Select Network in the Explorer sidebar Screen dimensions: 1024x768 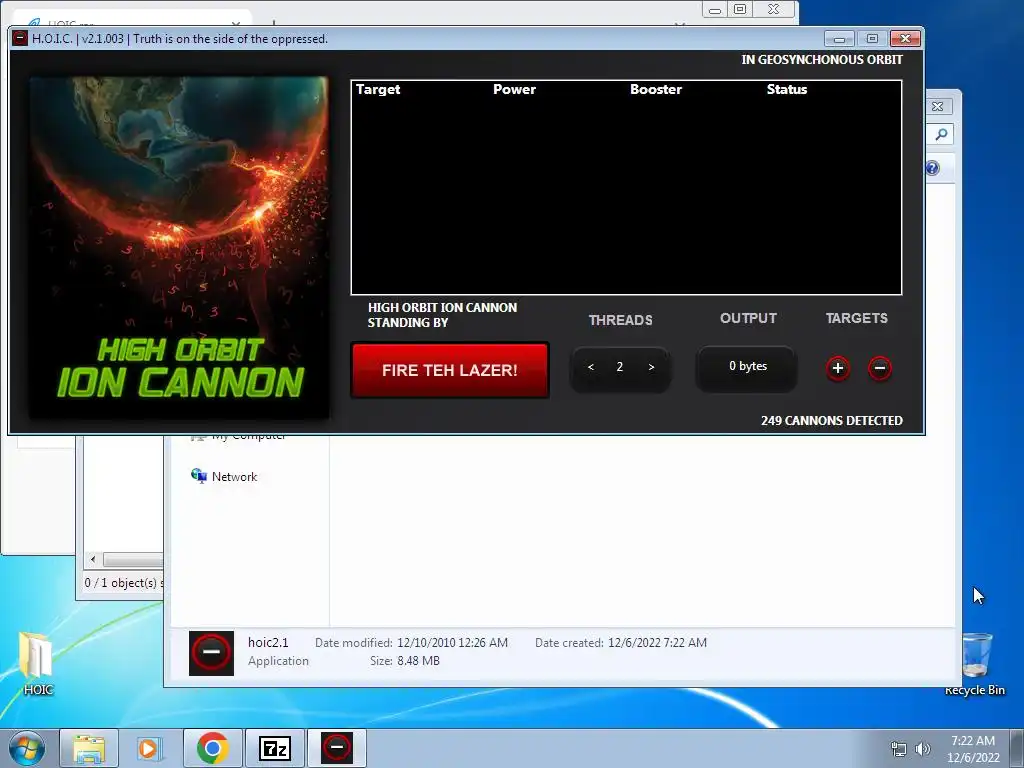point(224,476)
